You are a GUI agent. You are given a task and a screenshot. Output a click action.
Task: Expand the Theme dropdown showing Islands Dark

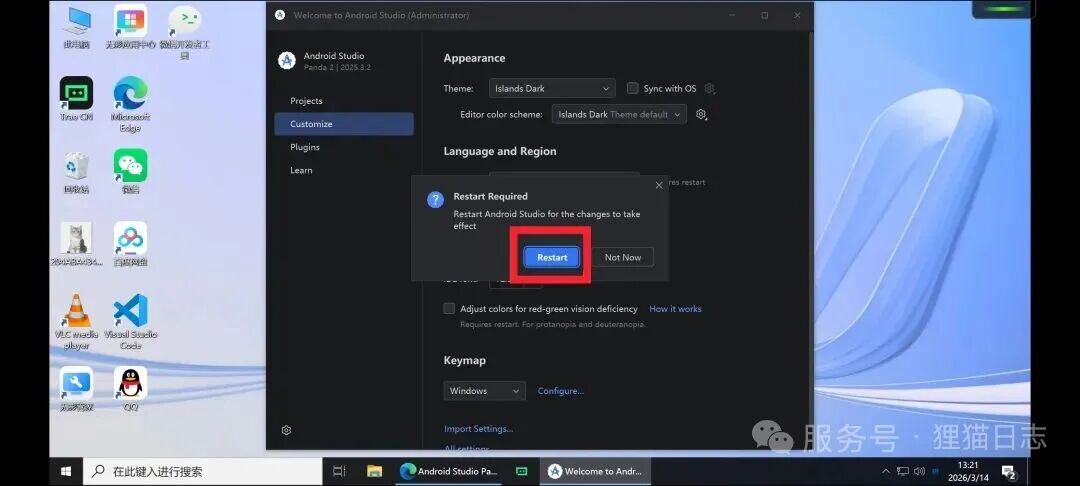552,88
